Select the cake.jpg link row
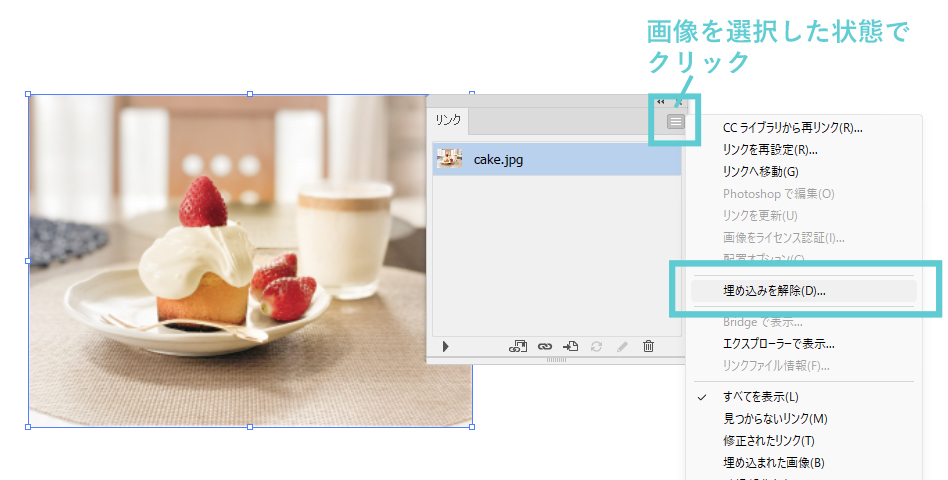Image resolution: width=948 pixels, height=480 pixels. pos(556,159)
